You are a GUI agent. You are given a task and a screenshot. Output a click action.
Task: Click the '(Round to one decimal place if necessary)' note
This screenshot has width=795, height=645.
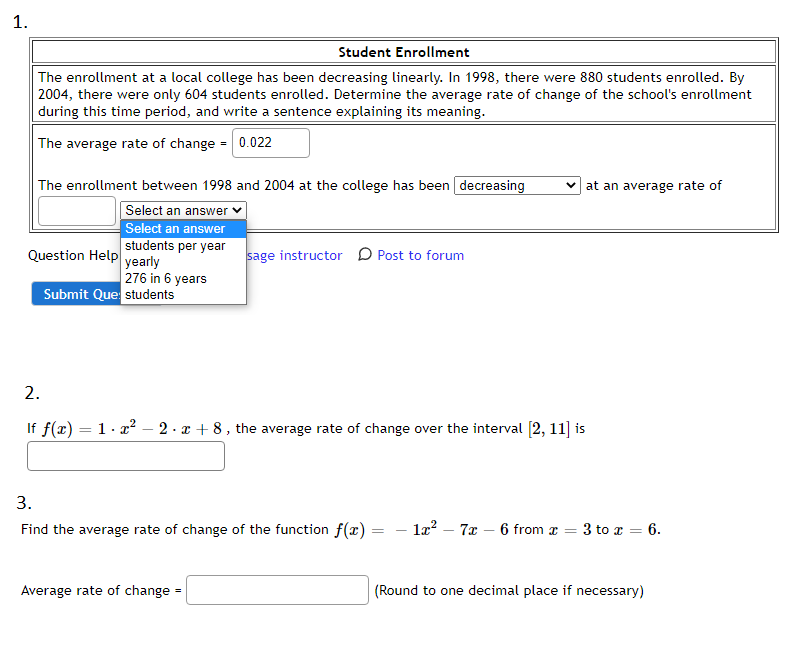point(509,591)
